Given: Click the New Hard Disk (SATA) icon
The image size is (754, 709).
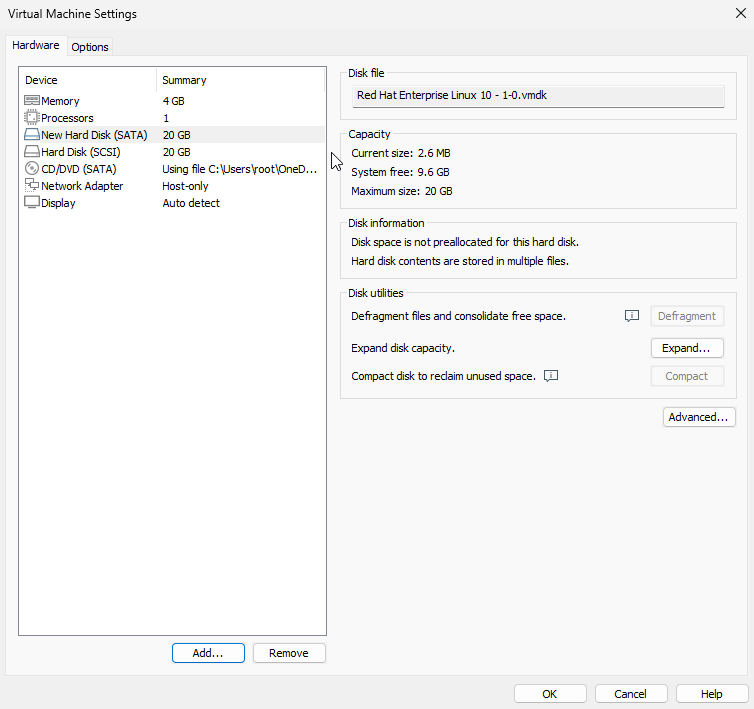Looking at the screenshot, I should 32,135.
